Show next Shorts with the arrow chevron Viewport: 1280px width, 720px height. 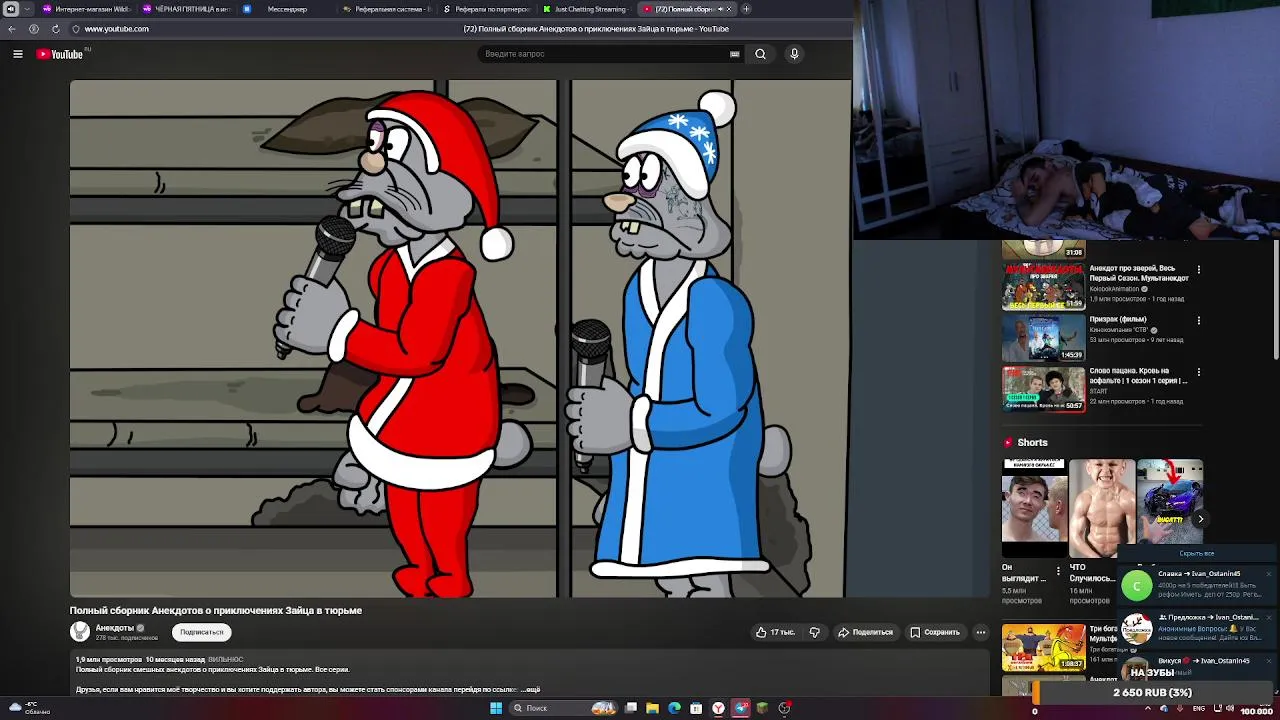pyautogui.click(x=1200, y=519)
